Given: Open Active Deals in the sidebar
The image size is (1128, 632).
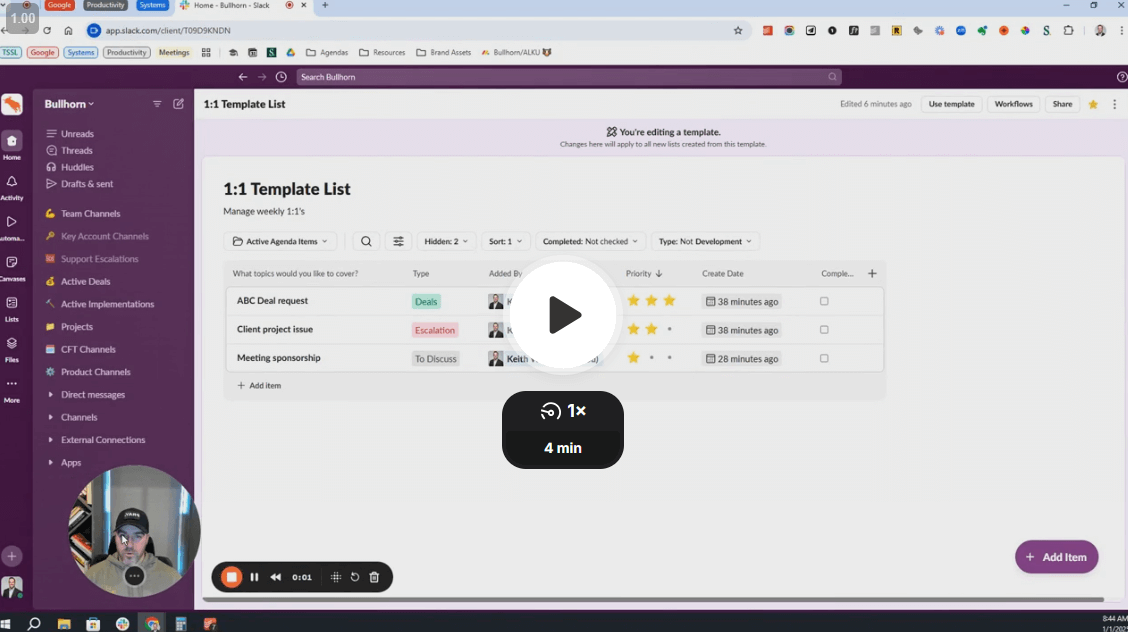Looking at the screenshot, I should 78,281.
